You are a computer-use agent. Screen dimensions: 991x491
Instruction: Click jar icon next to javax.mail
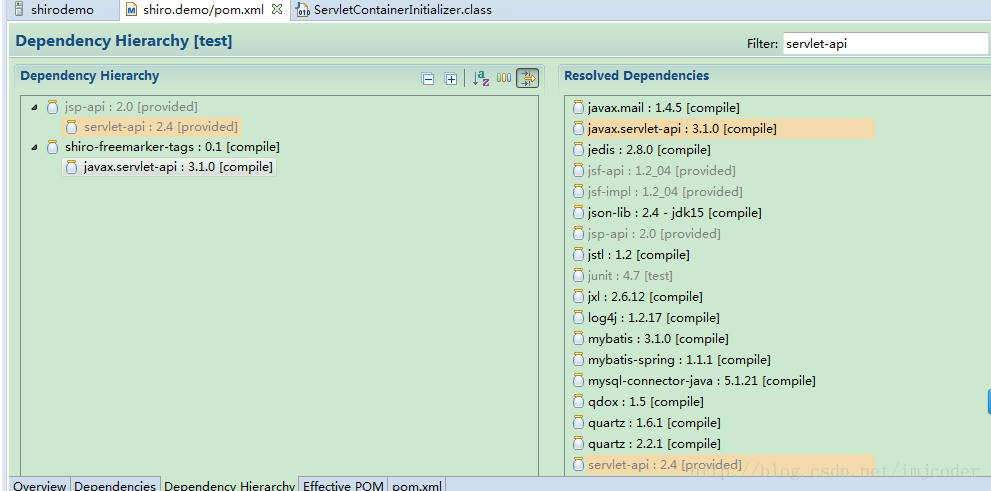[x=578, y=107]
